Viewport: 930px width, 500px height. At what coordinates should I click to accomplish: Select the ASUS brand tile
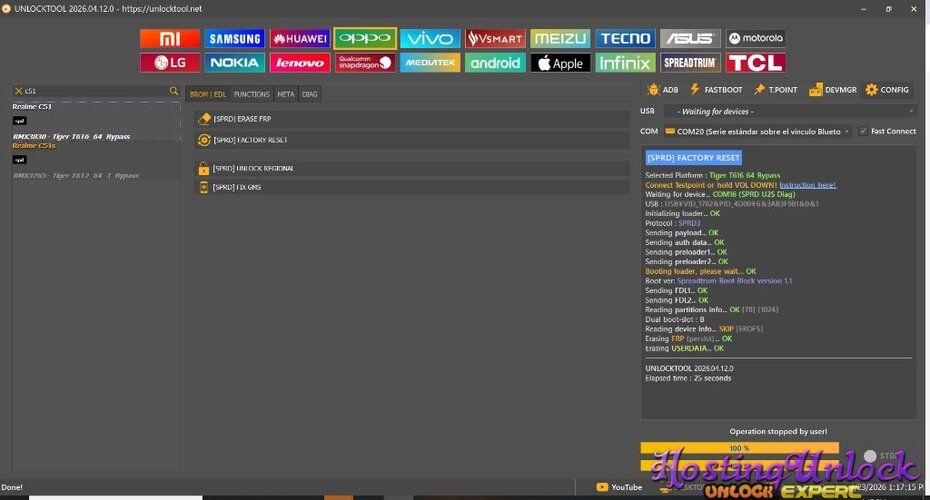click(x=690, y=39)
